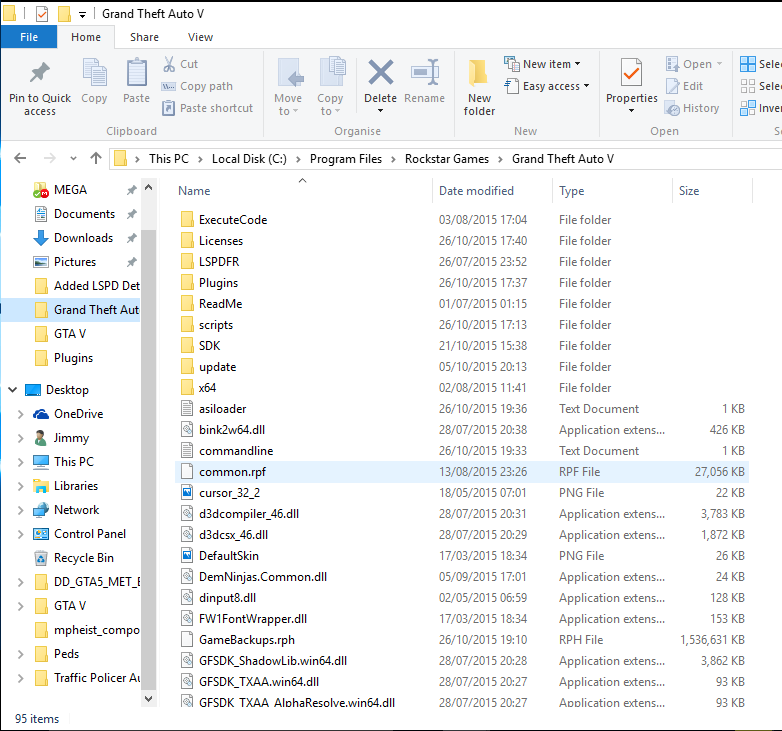Open the File tab
This screenshot has width=782, height=731.
[29, 37]
